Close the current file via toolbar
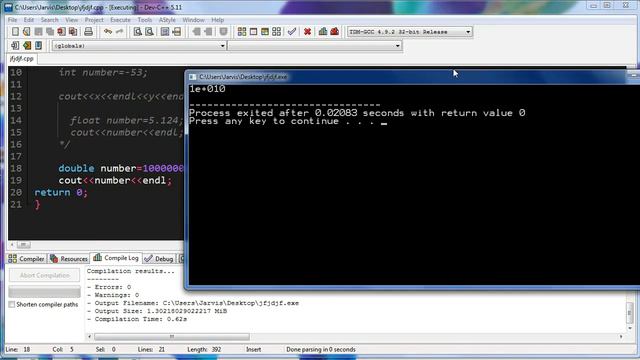This screenshot has height=360, width=640. [x=62, y=32]
